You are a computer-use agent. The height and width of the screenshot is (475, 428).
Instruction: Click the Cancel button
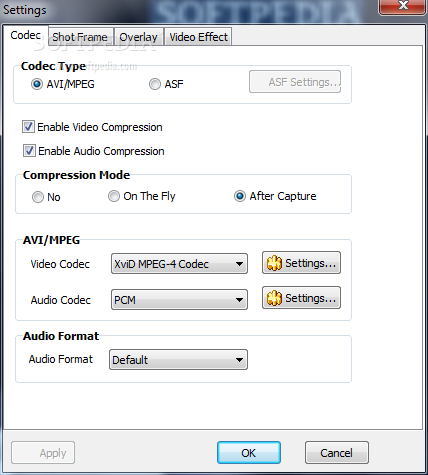click(x=337, y=453)
